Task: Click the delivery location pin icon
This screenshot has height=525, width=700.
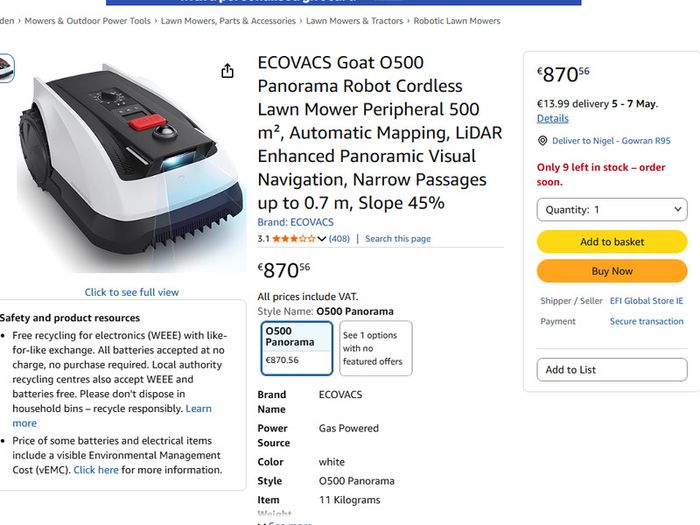Action: [542, 141]
